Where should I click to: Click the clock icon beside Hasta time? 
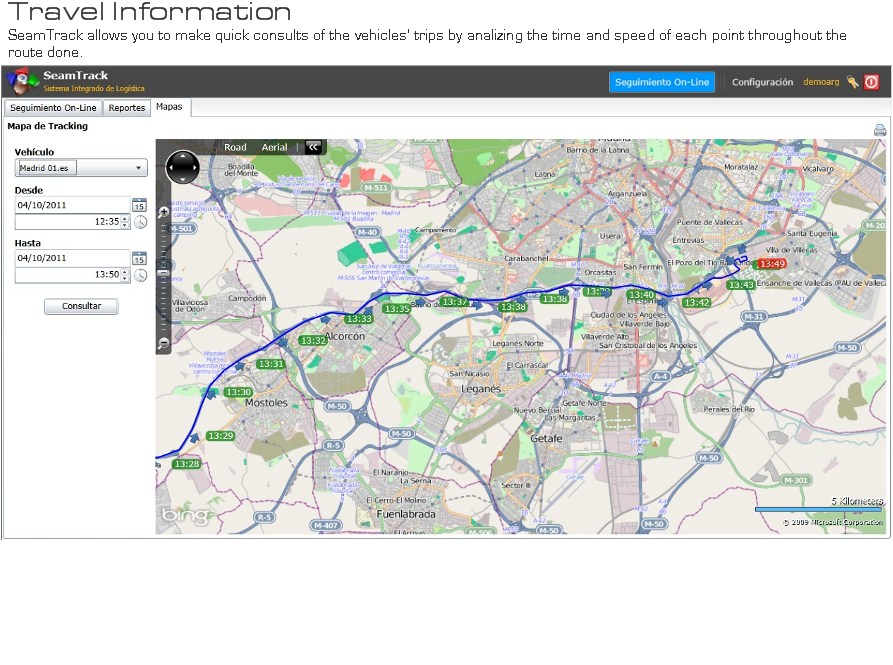click(x=140, y=275)
